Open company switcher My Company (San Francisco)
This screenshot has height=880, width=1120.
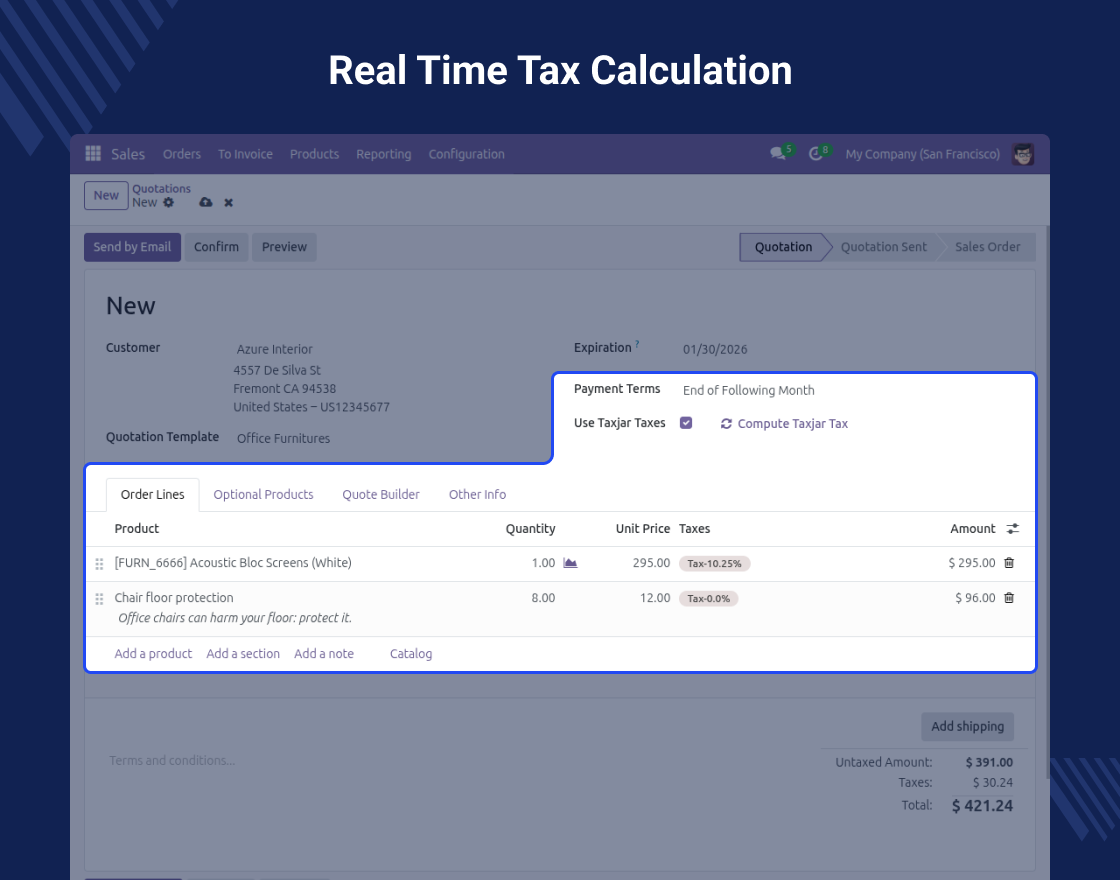point(923,154)
